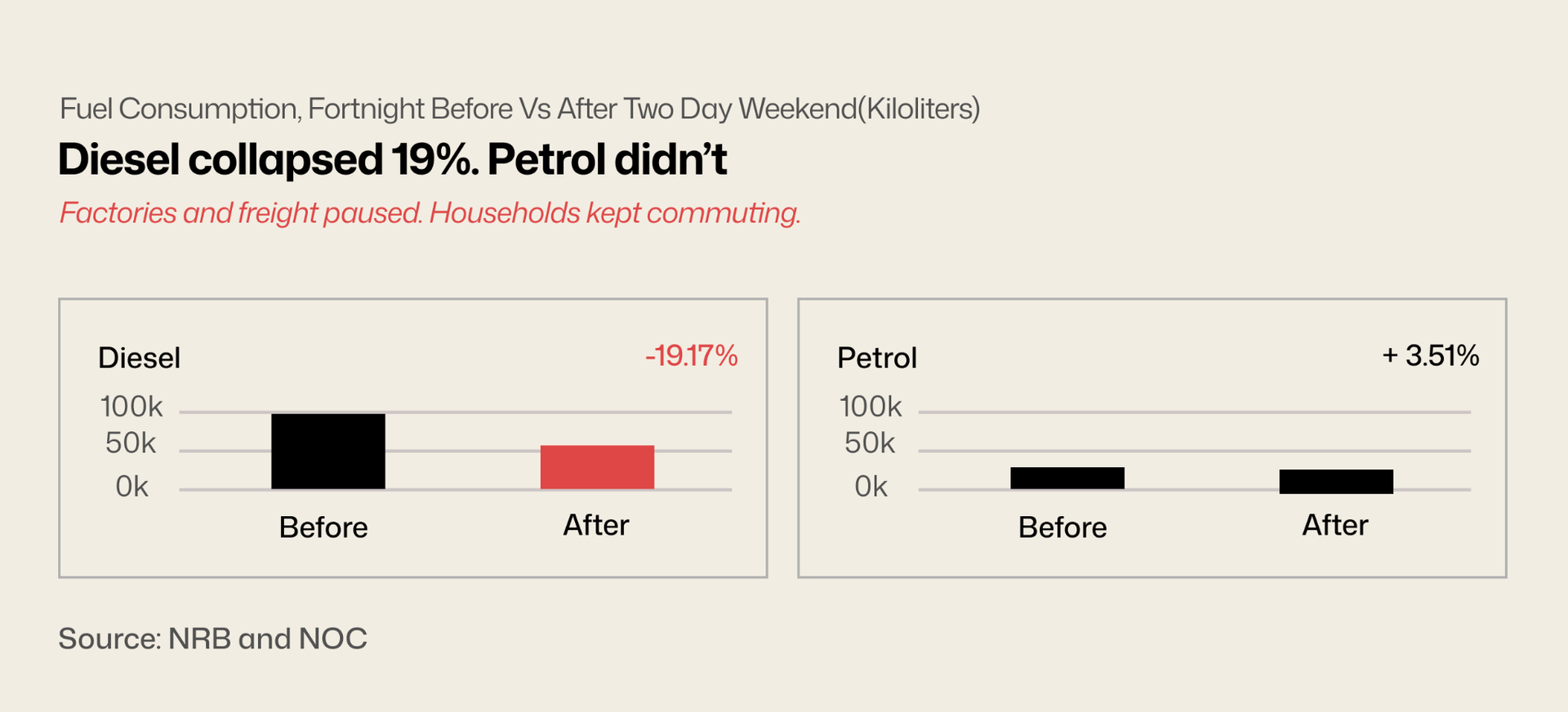Click the red Diesel After bar
The width and height of the screenshot is (1568, 712).
pyautogui.click(x=597, y=467)
